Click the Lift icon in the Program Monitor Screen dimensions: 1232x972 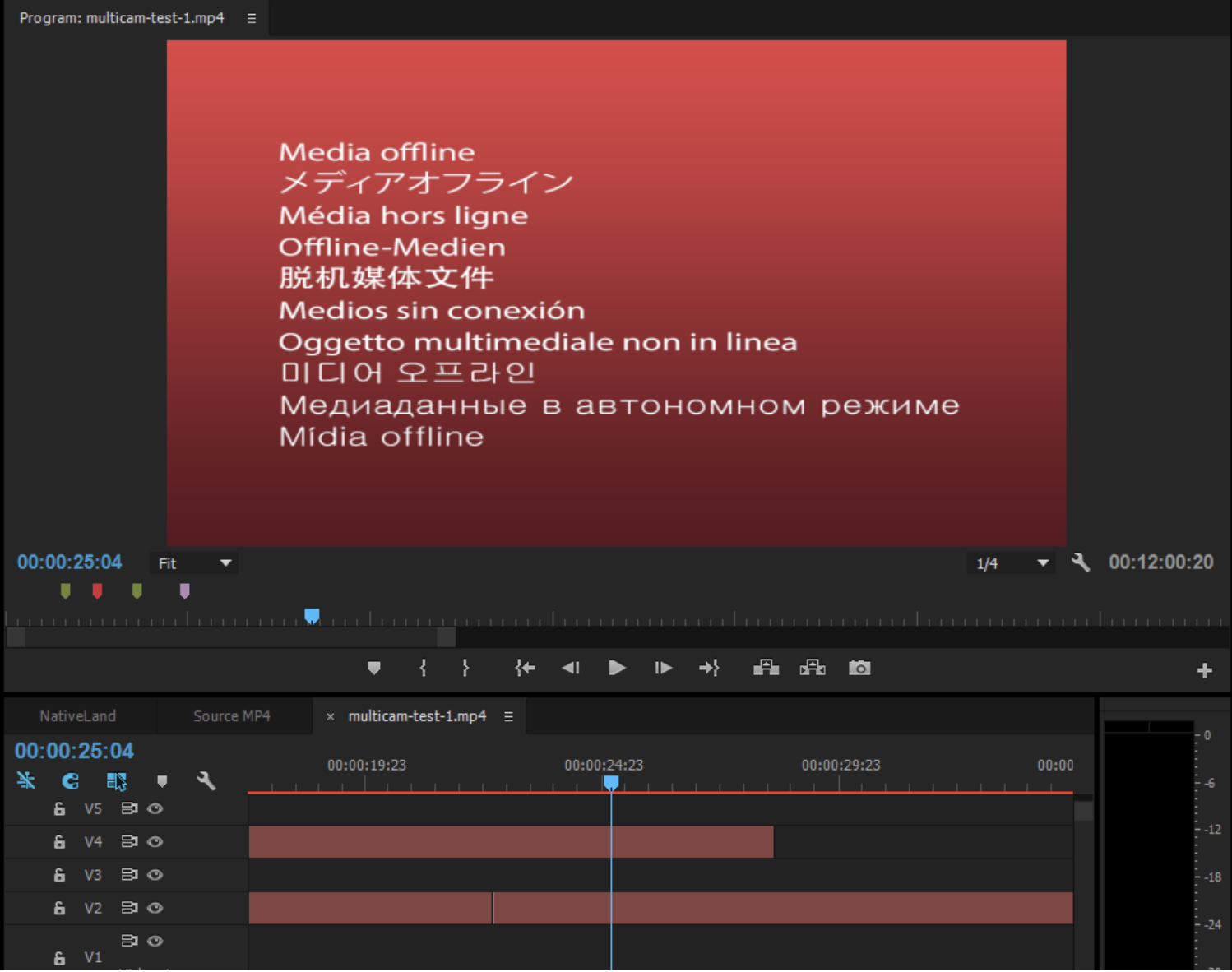tap(766, 668)
